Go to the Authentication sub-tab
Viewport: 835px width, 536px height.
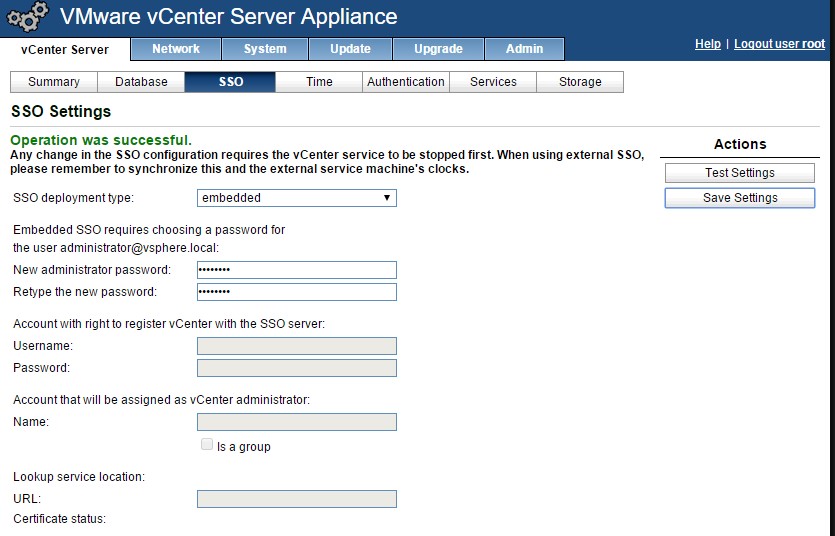[x=406, y=82]
